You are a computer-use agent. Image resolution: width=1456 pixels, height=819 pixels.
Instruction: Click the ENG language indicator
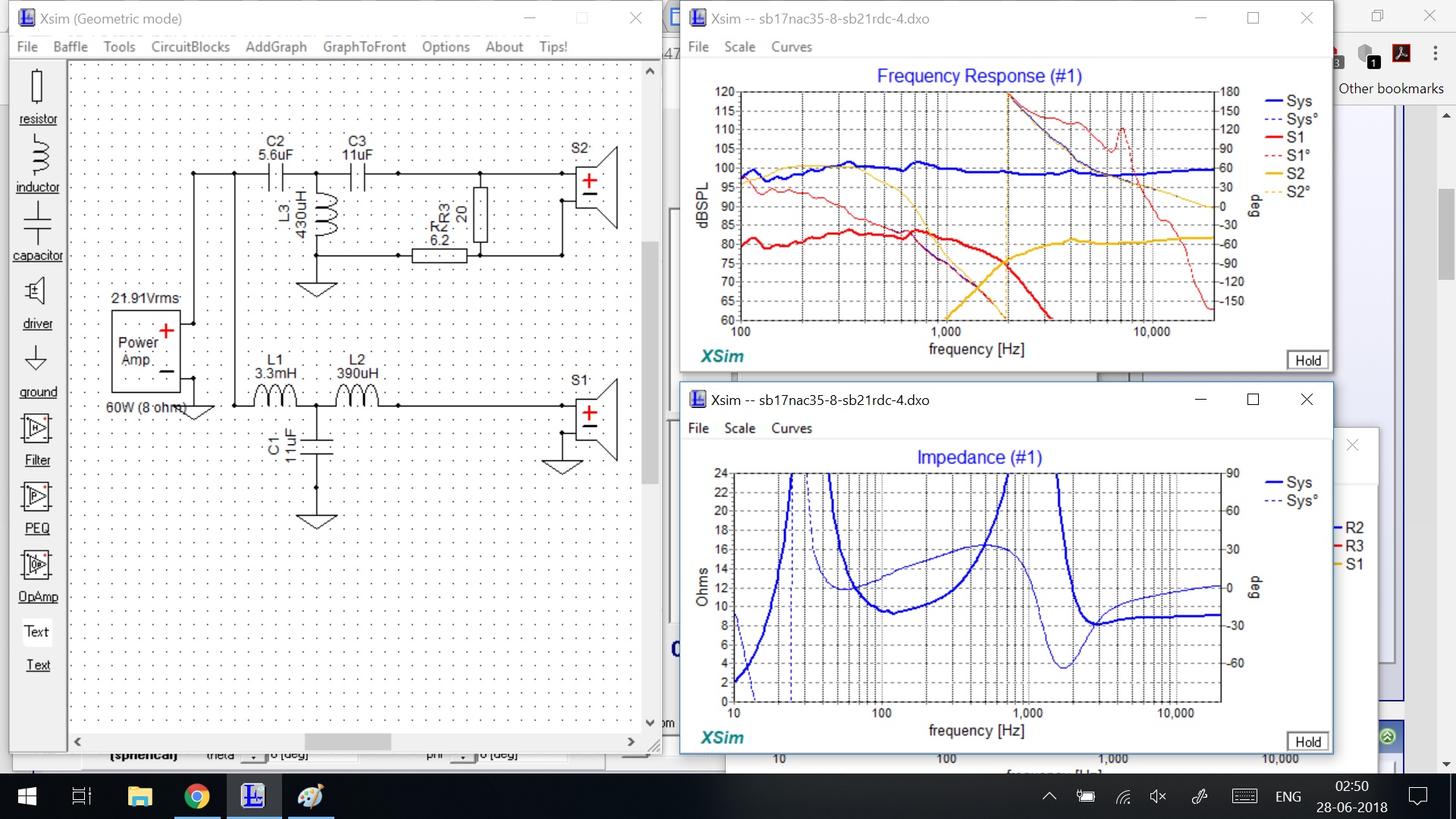pos(1288,796)
